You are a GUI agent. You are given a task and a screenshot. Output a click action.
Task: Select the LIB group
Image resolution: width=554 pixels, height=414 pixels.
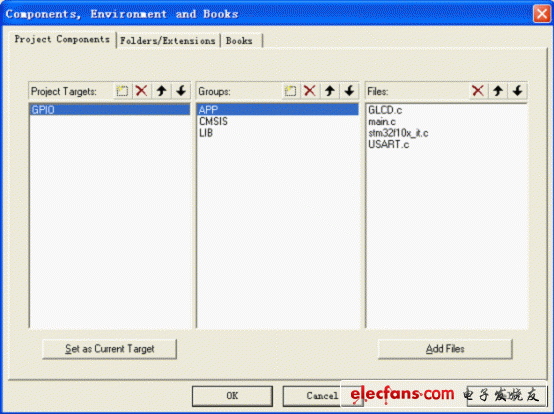coord(206,133)
